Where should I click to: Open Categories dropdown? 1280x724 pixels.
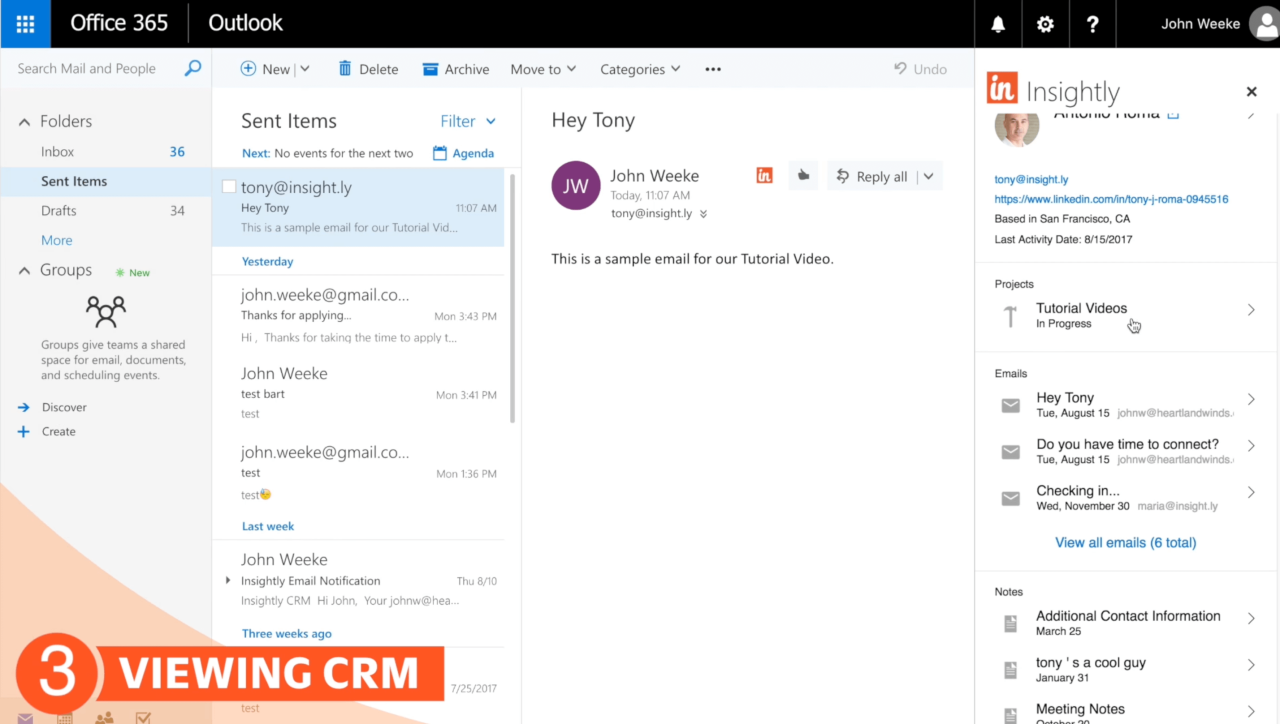click(640, 69)
